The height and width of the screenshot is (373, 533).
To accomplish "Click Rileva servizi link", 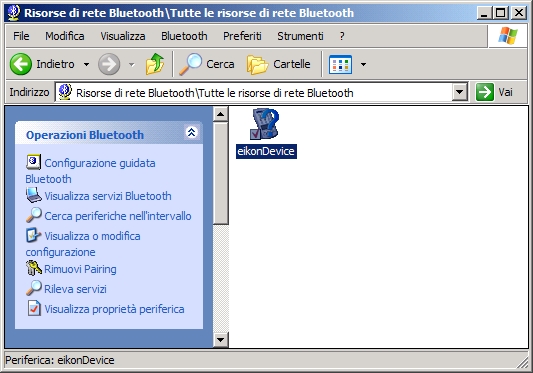I will click(75, 289).
